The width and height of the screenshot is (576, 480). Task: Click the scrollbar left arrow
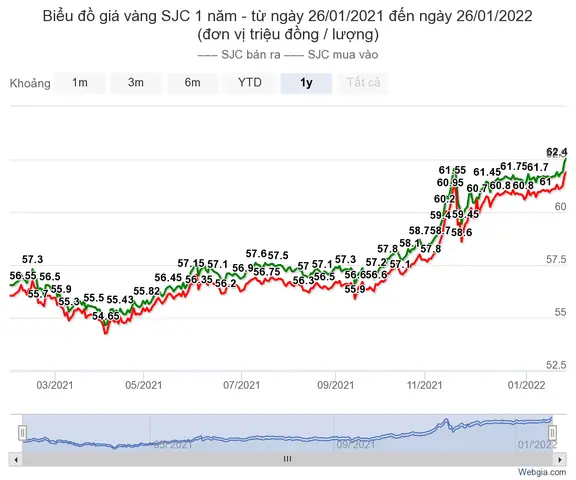(16, 459)
